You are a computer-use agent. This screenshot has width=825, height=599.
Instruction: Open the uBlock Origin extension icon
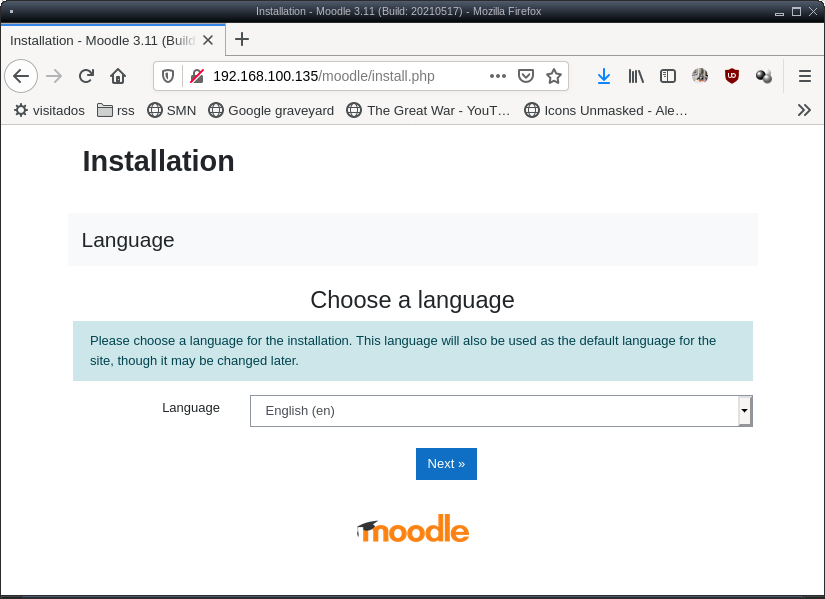tap(732, 76)
